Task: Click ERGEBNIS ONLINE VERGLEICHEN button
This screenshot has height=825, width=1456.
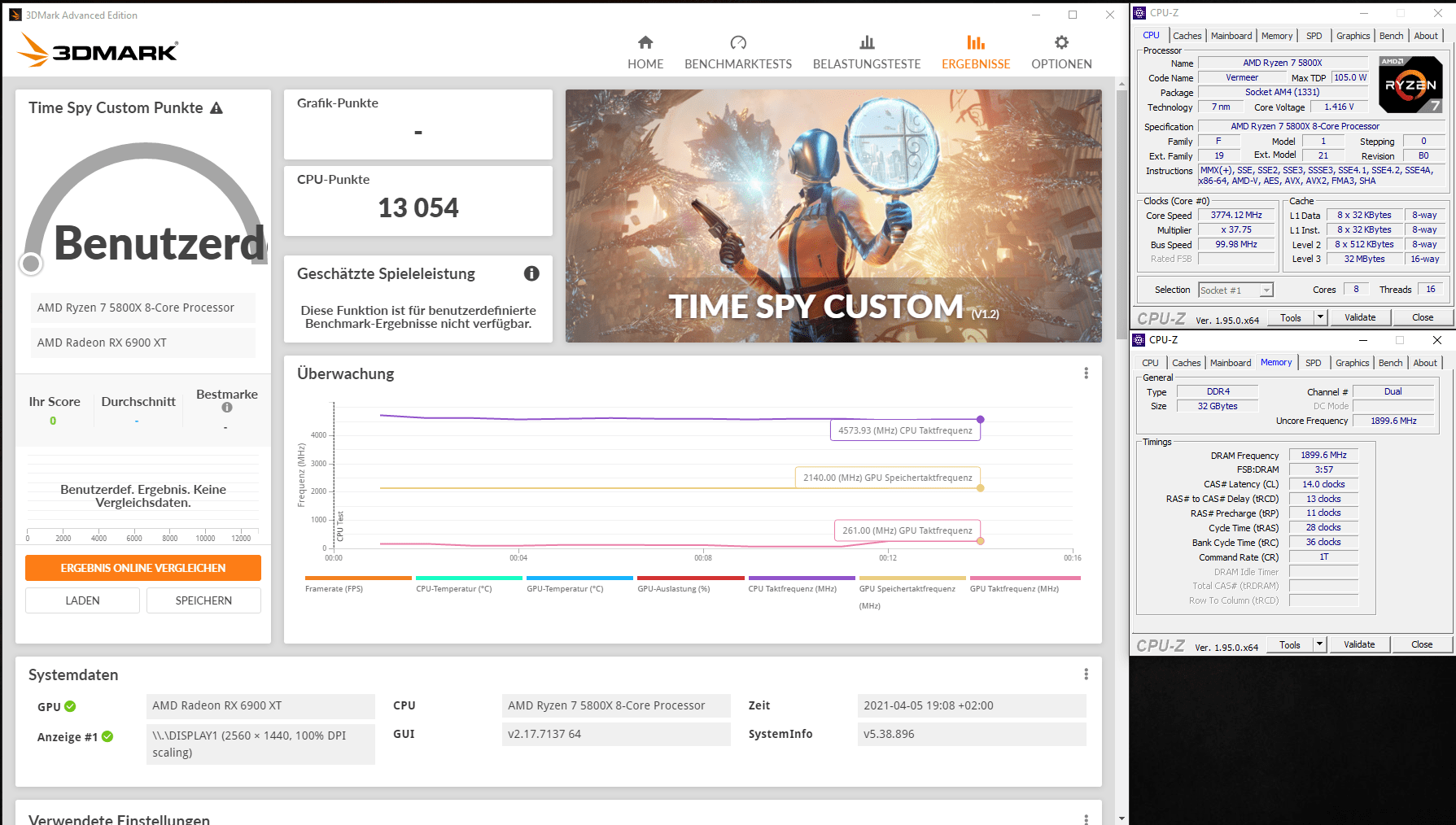Action: tap(143, 568)
